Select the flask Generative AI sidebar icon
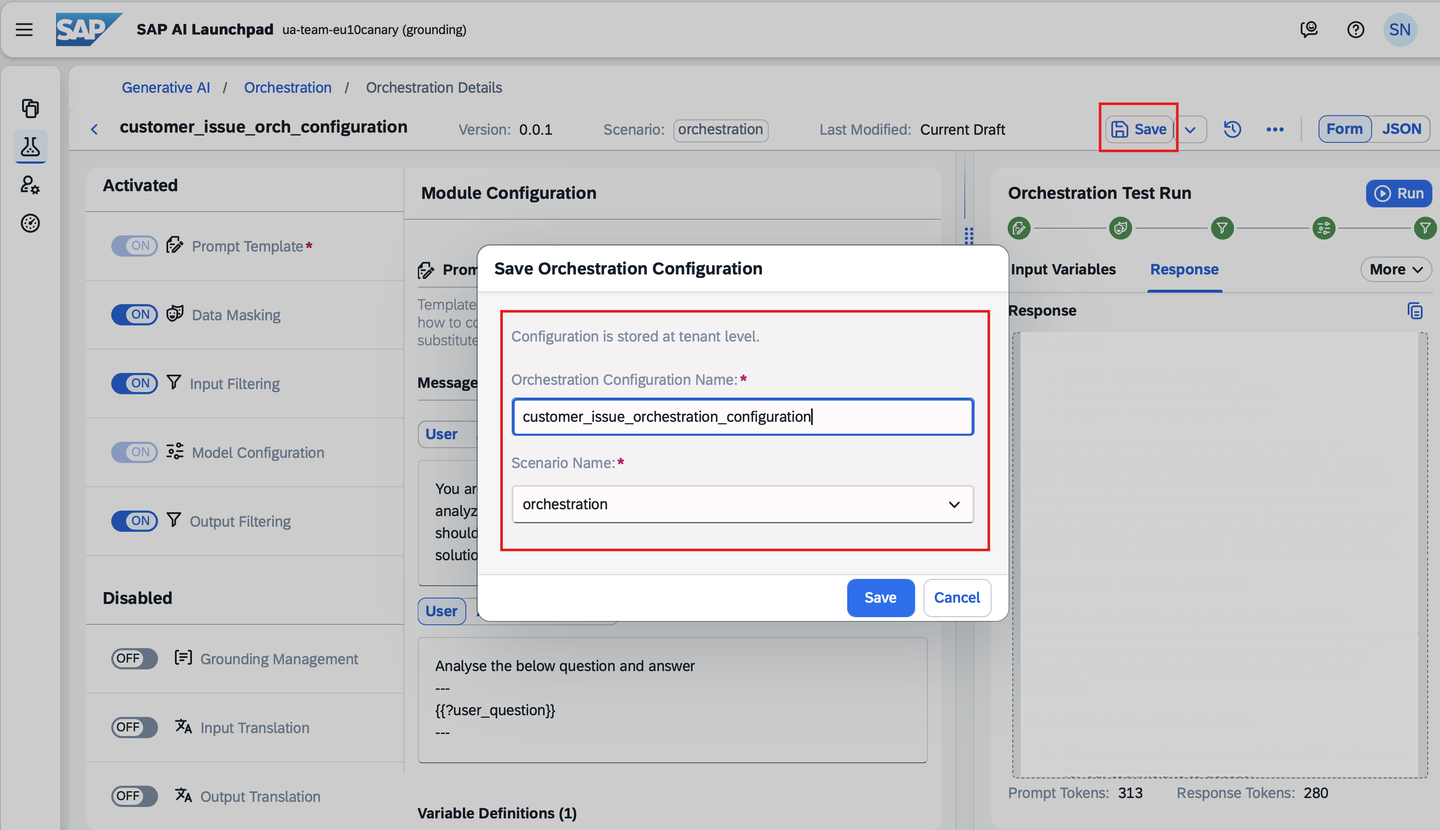Screen dimensions: 1440x830 coord(31,147)
